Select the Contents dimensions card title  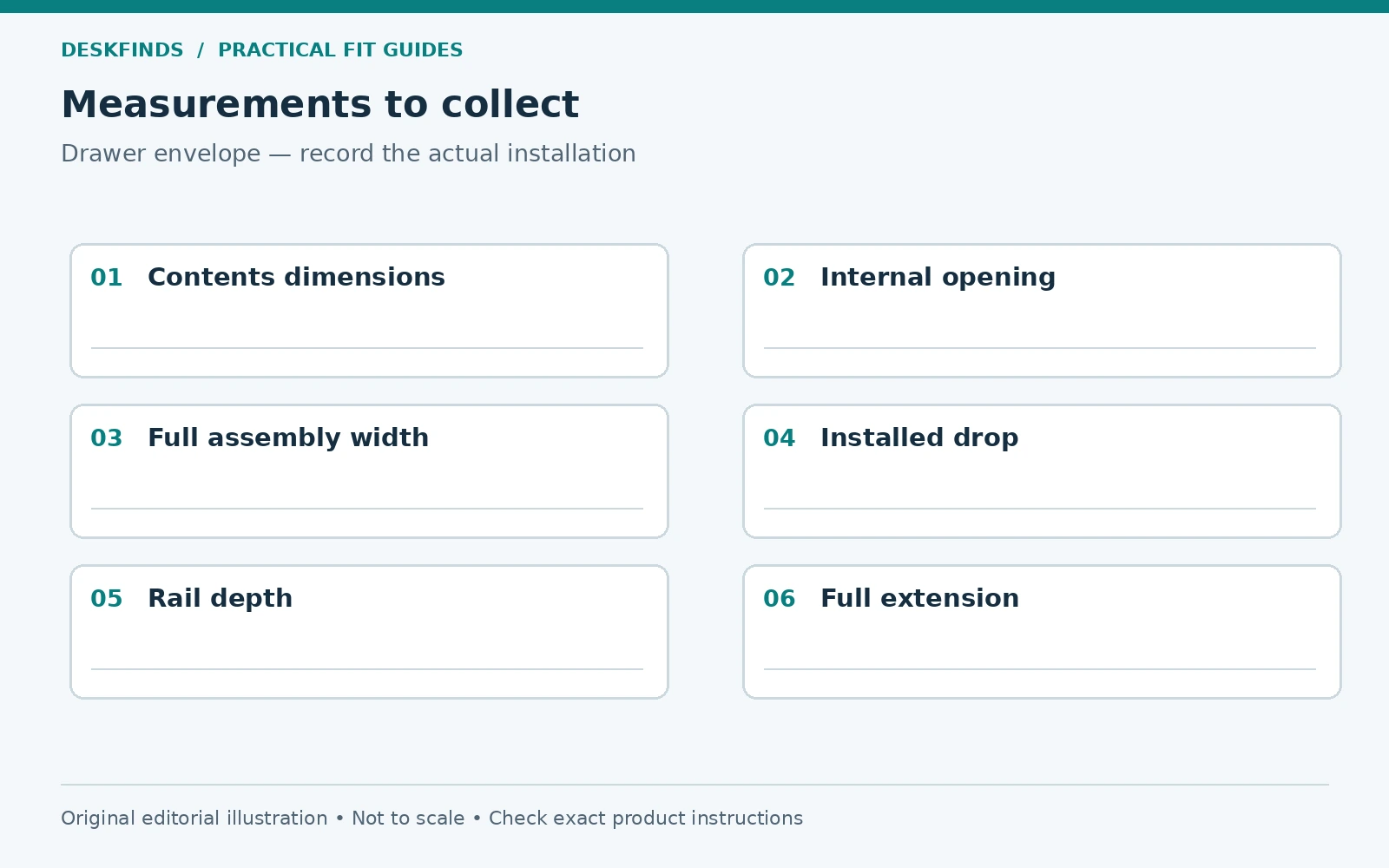pos(296,277)
